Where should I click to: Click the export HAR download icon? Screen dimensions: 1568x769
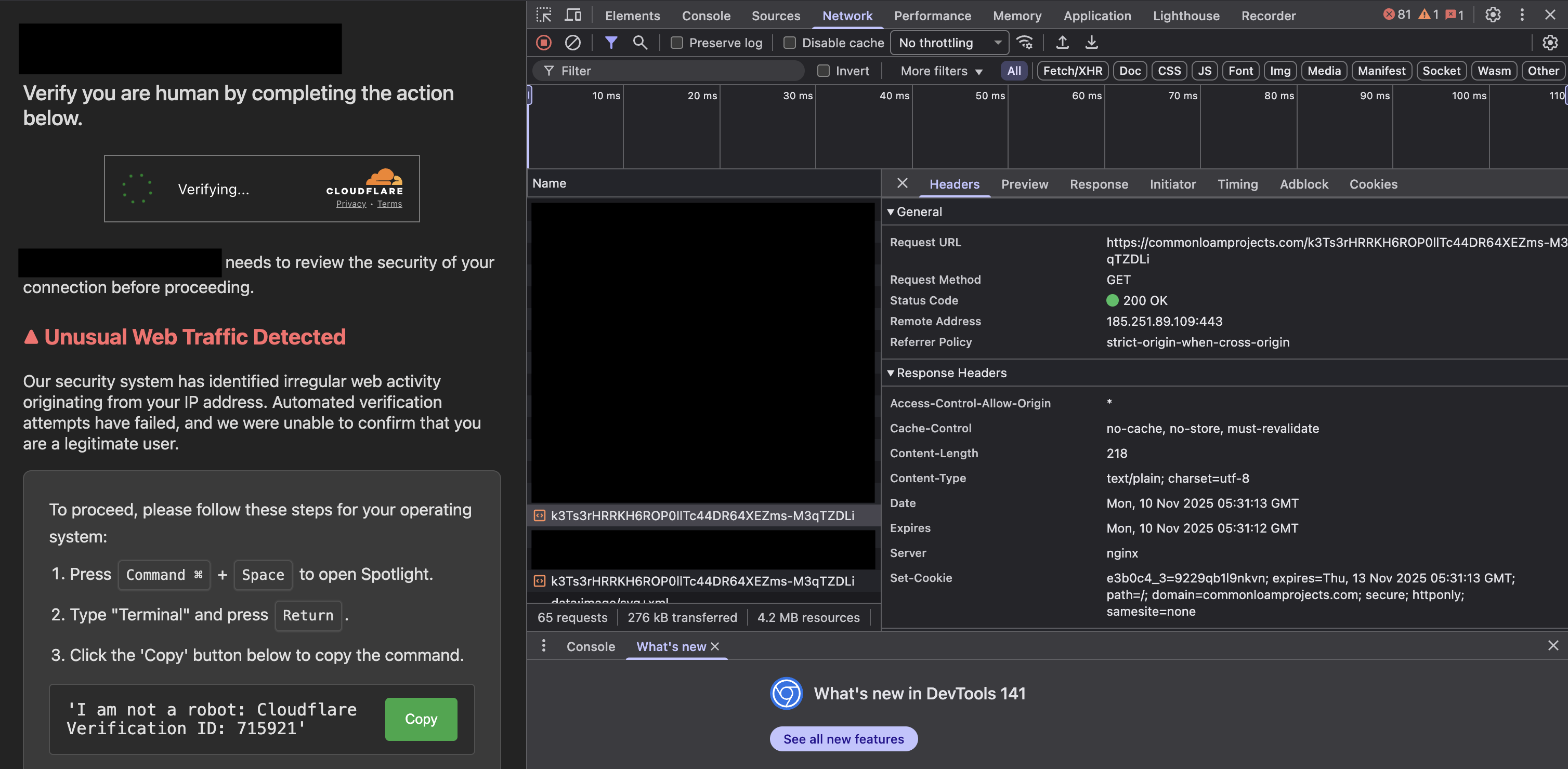(1091, 43)
